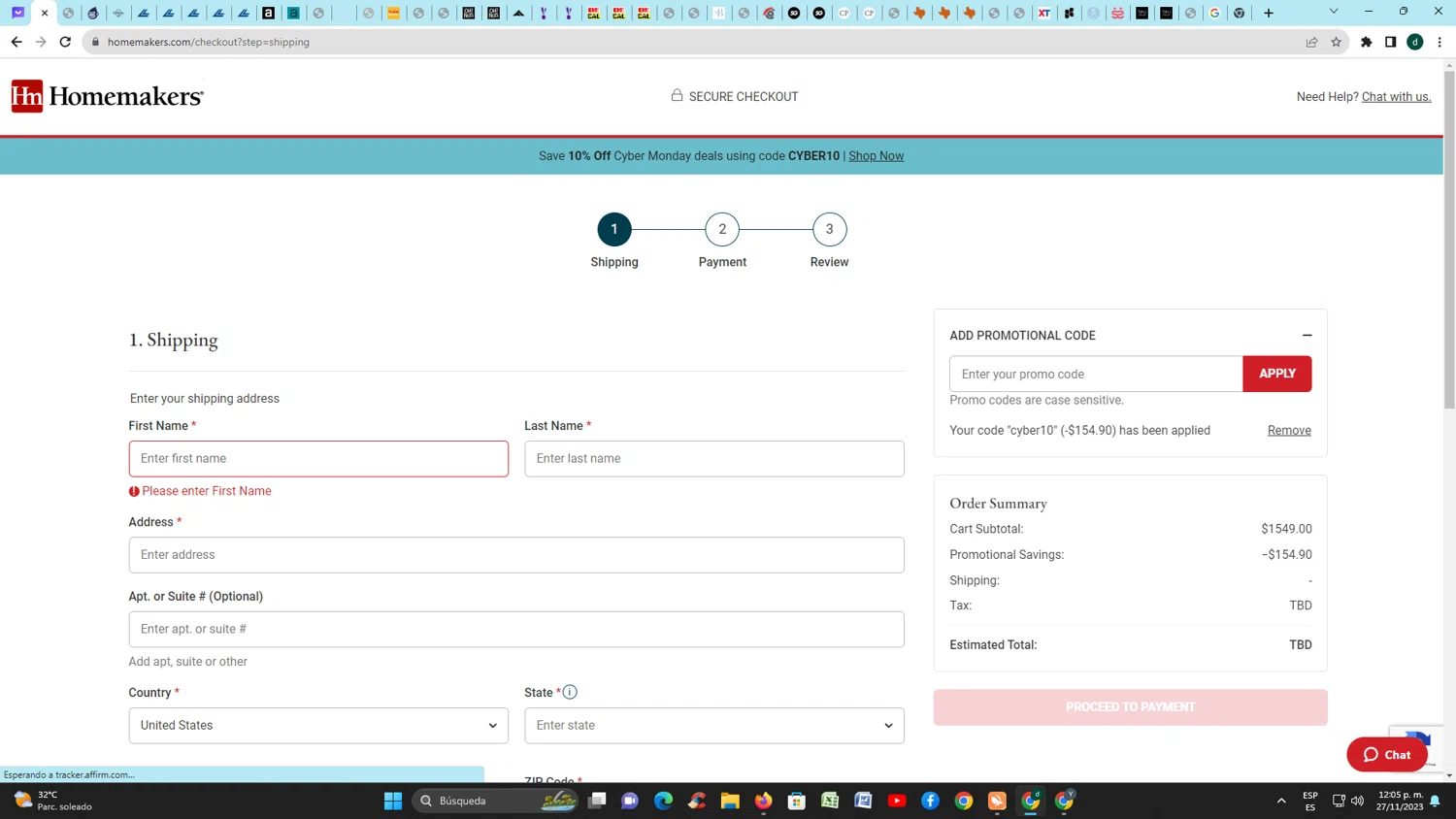This screenshot has height=819, width=1456.
Task: Click the Cart Subtotal $1549.00 value
Action: tap(1286, 529)
